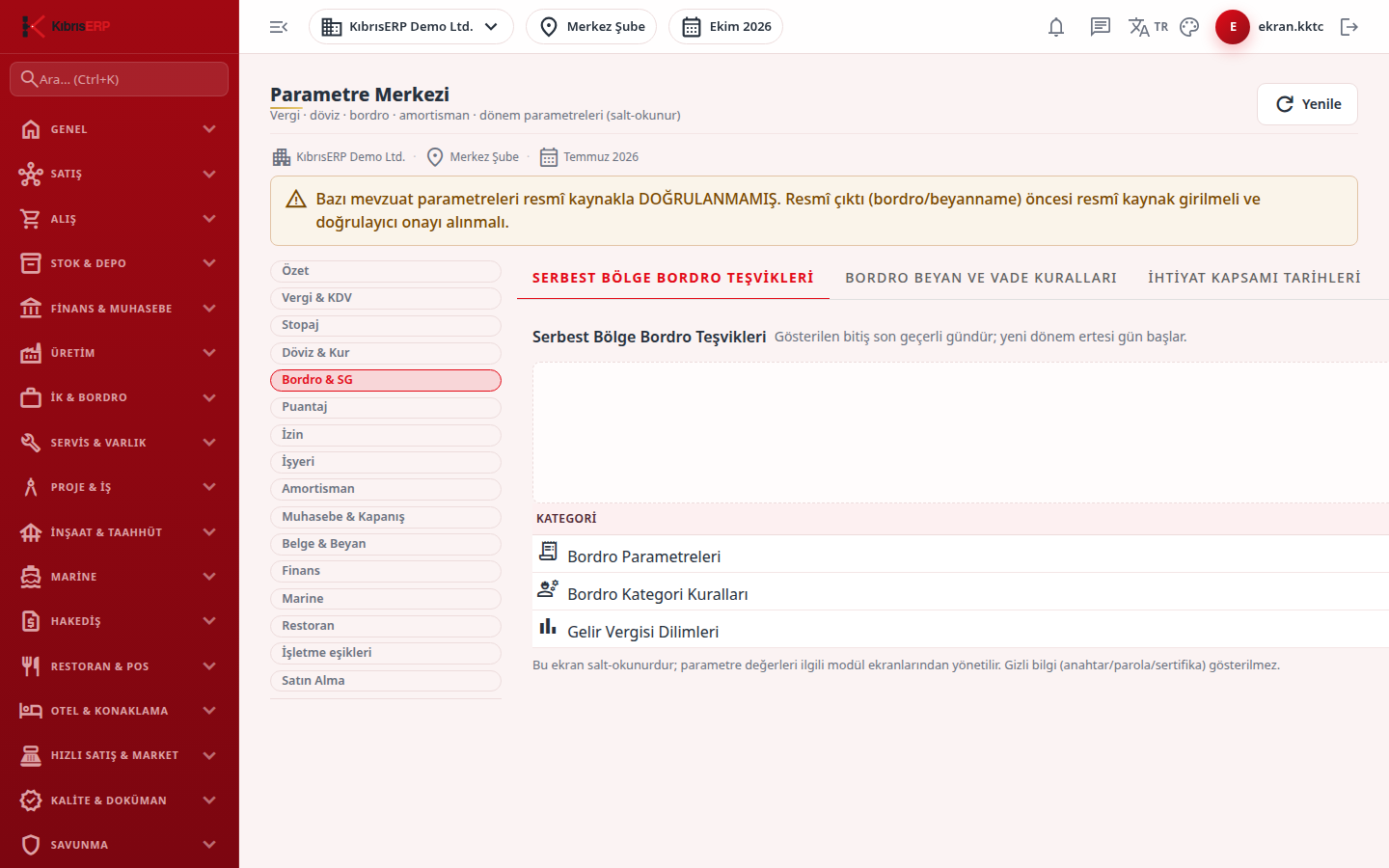Open the theme palette icon
The height and width of the screenshot is (868, 1389).
tap(1189, 27)
